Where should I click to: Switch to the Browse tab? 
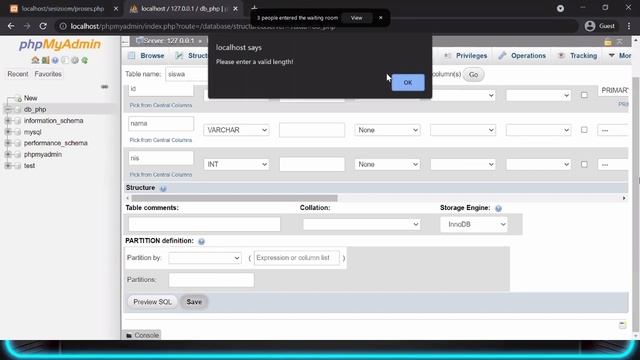pos(146,56)
